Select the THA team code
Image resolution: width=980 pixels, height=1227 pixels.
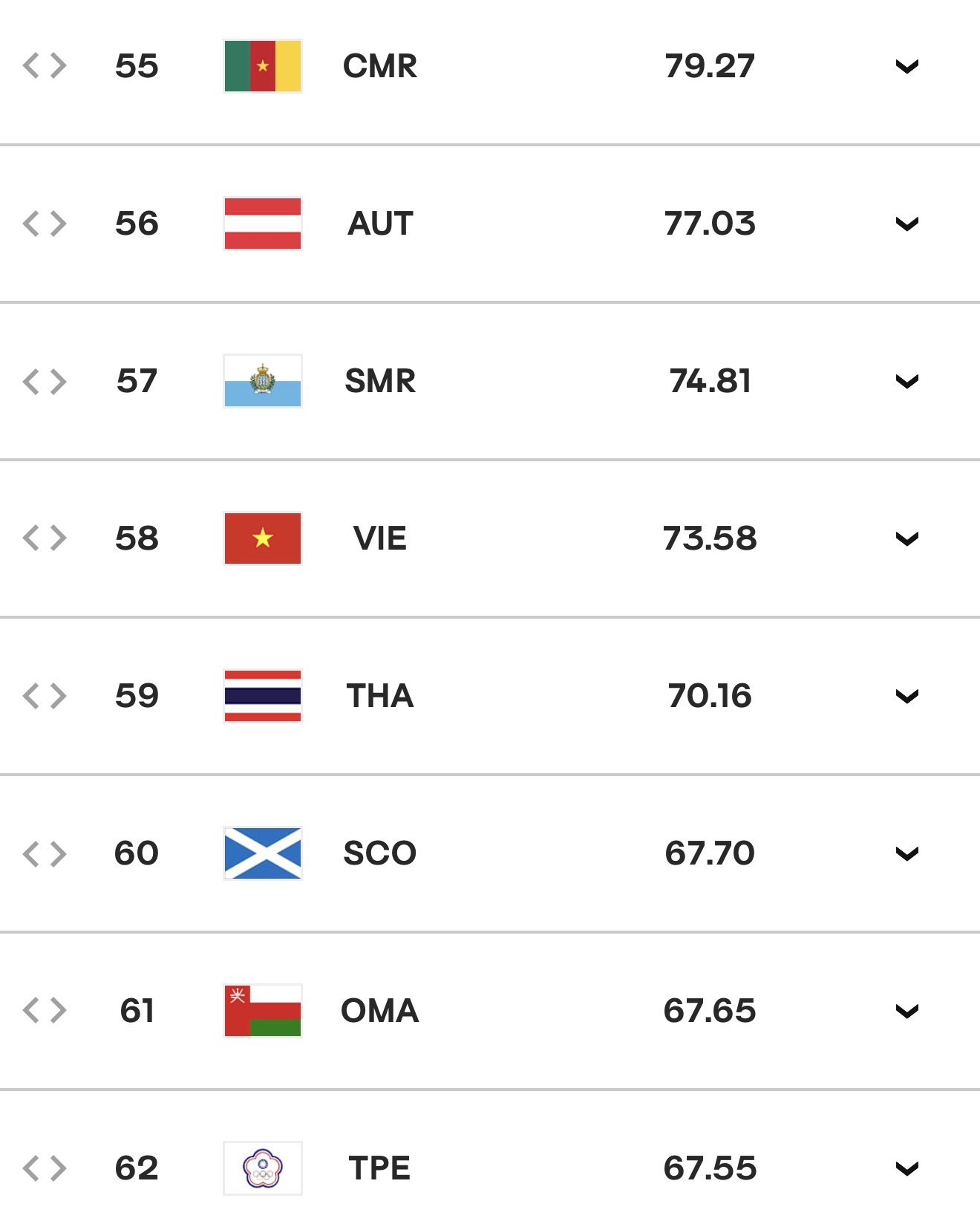click(x=380, y=696)
